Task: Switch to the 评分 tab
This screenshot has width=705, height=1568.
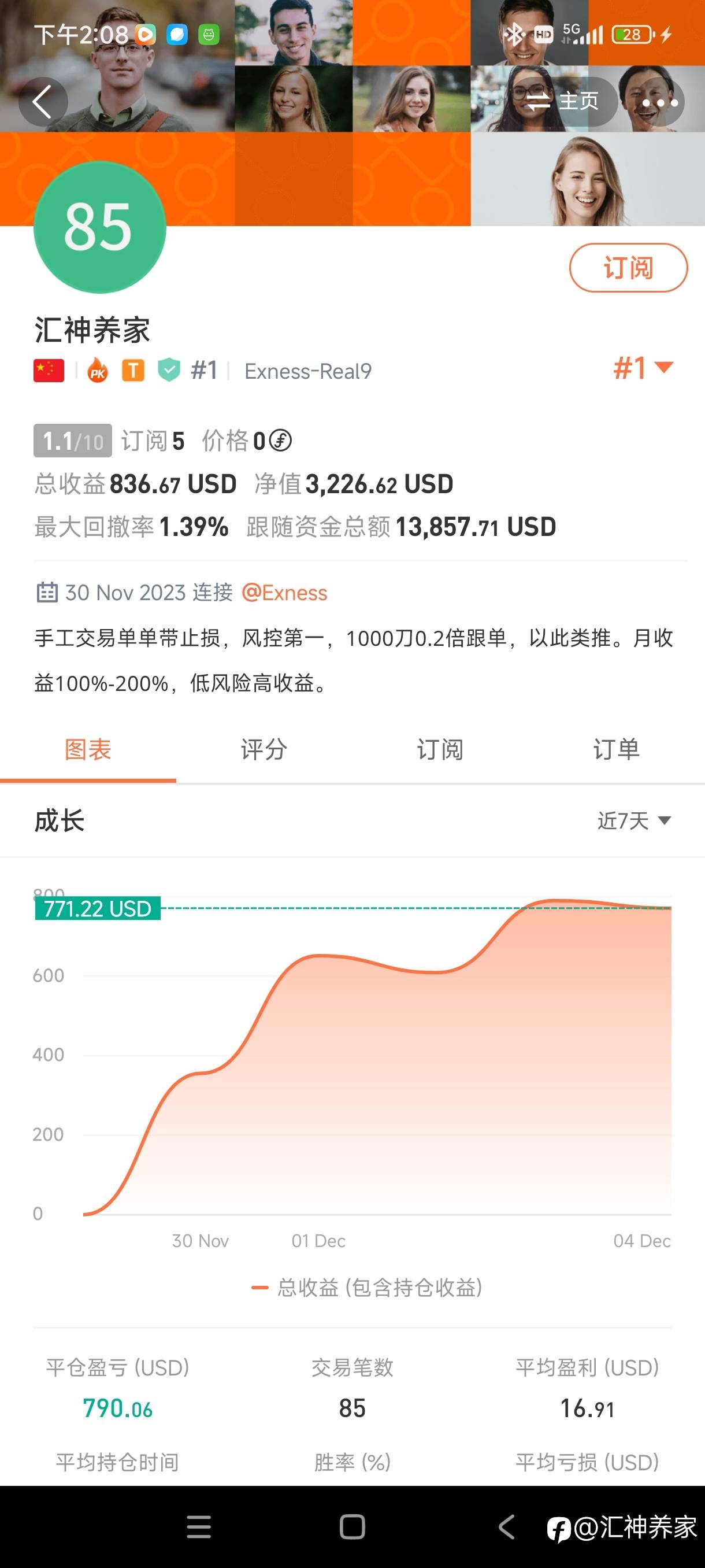Action: pyautogui.click(x=264, y=750)
